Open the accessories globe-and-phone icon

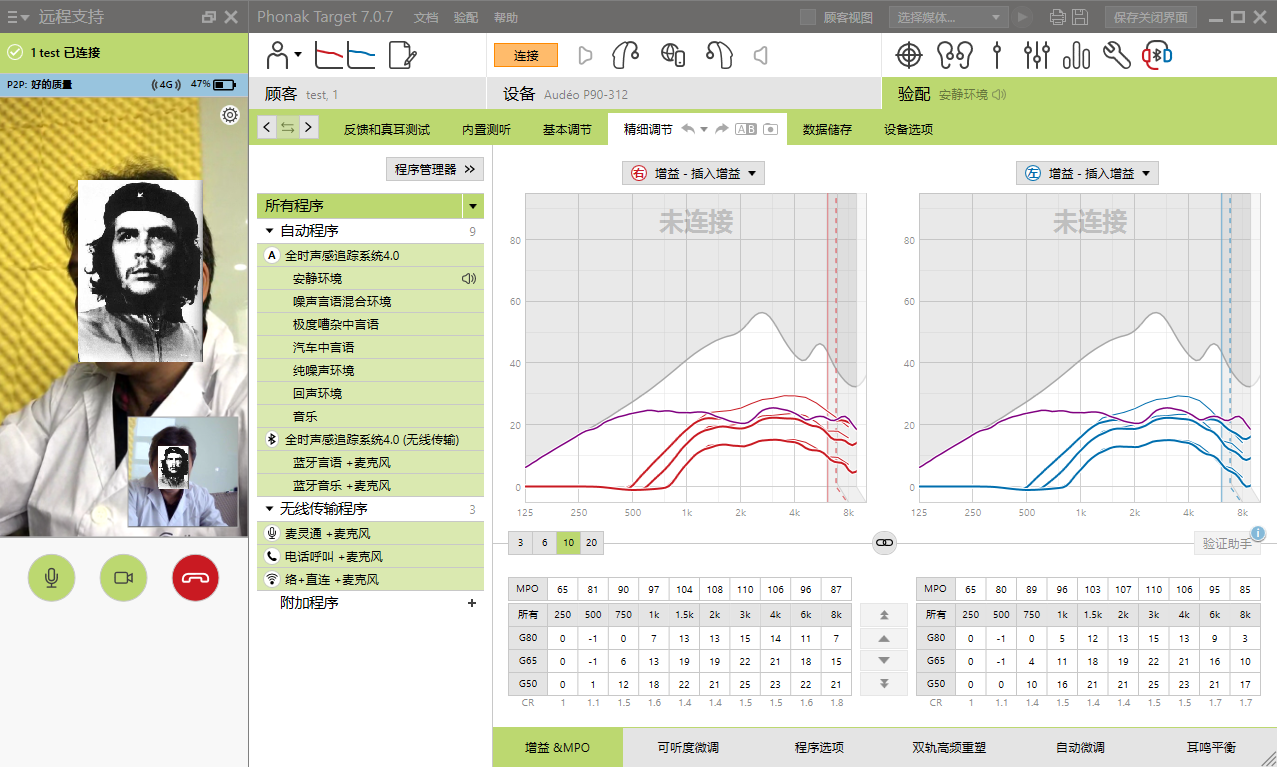point(673,55)
